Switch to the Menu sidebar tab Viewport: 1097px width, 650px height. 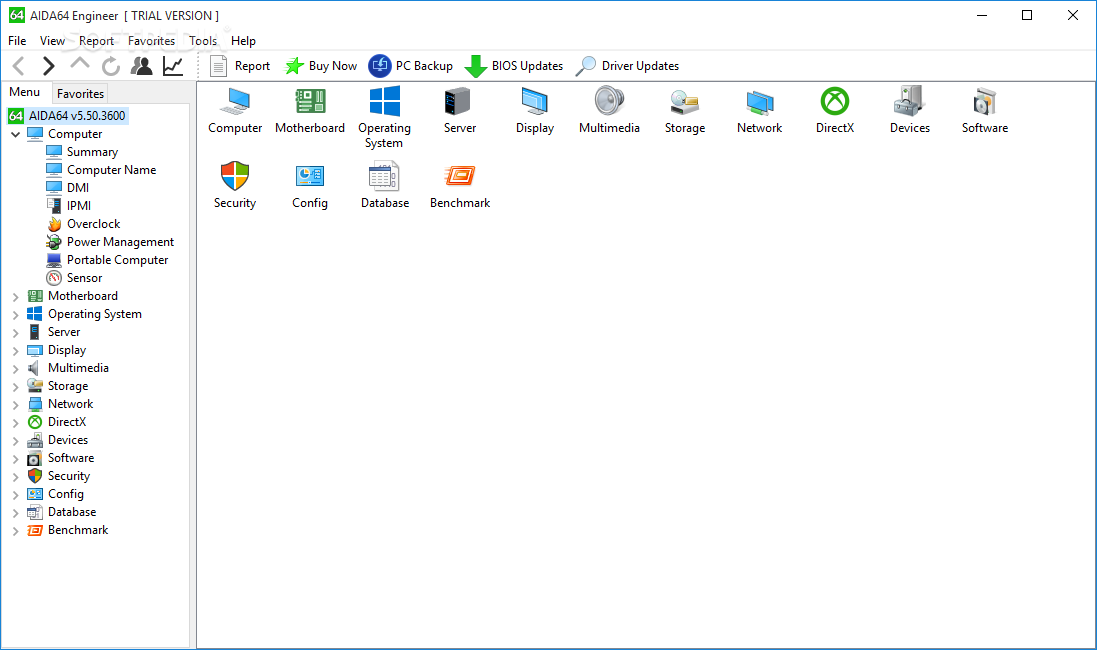(24, 92)
